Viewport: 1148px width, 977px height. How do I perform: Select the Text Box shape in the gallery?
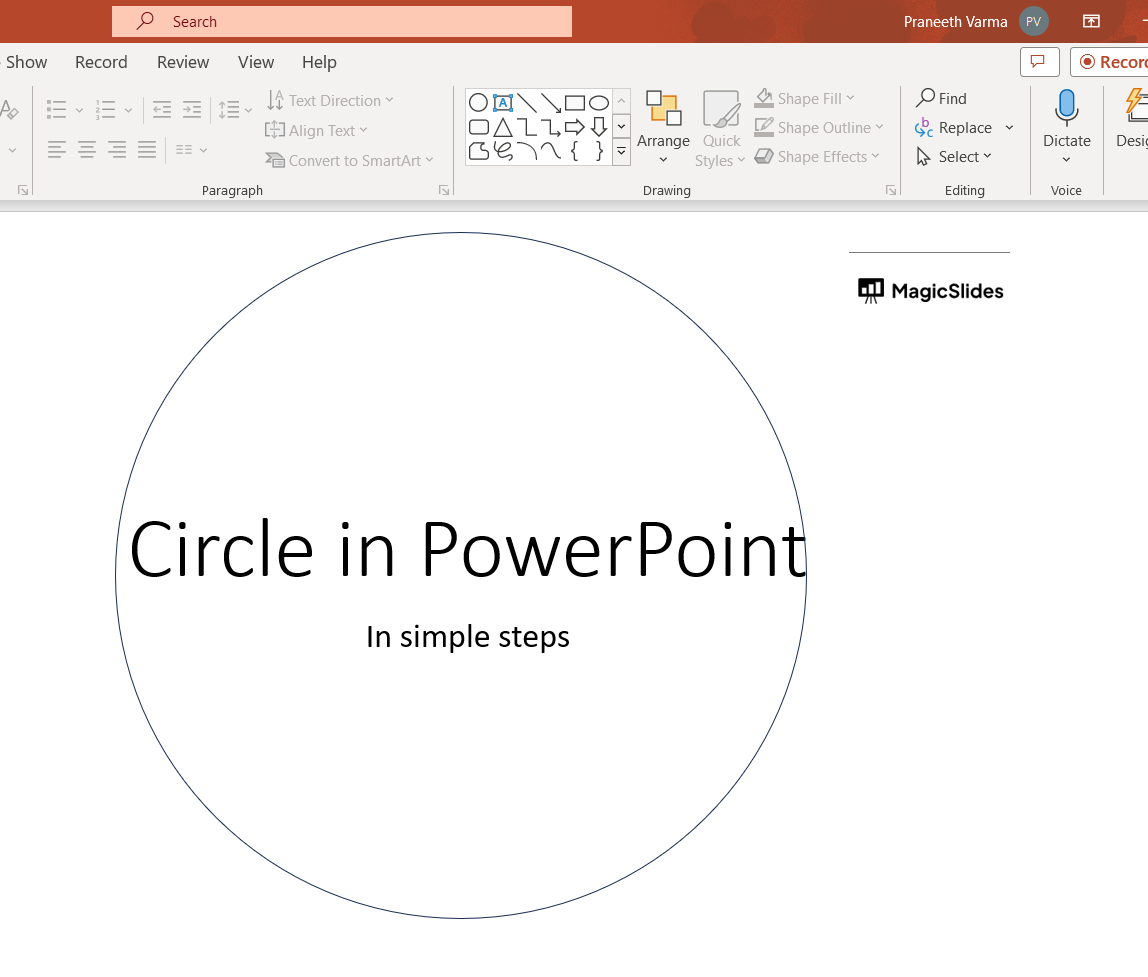[x=503, y=102]
